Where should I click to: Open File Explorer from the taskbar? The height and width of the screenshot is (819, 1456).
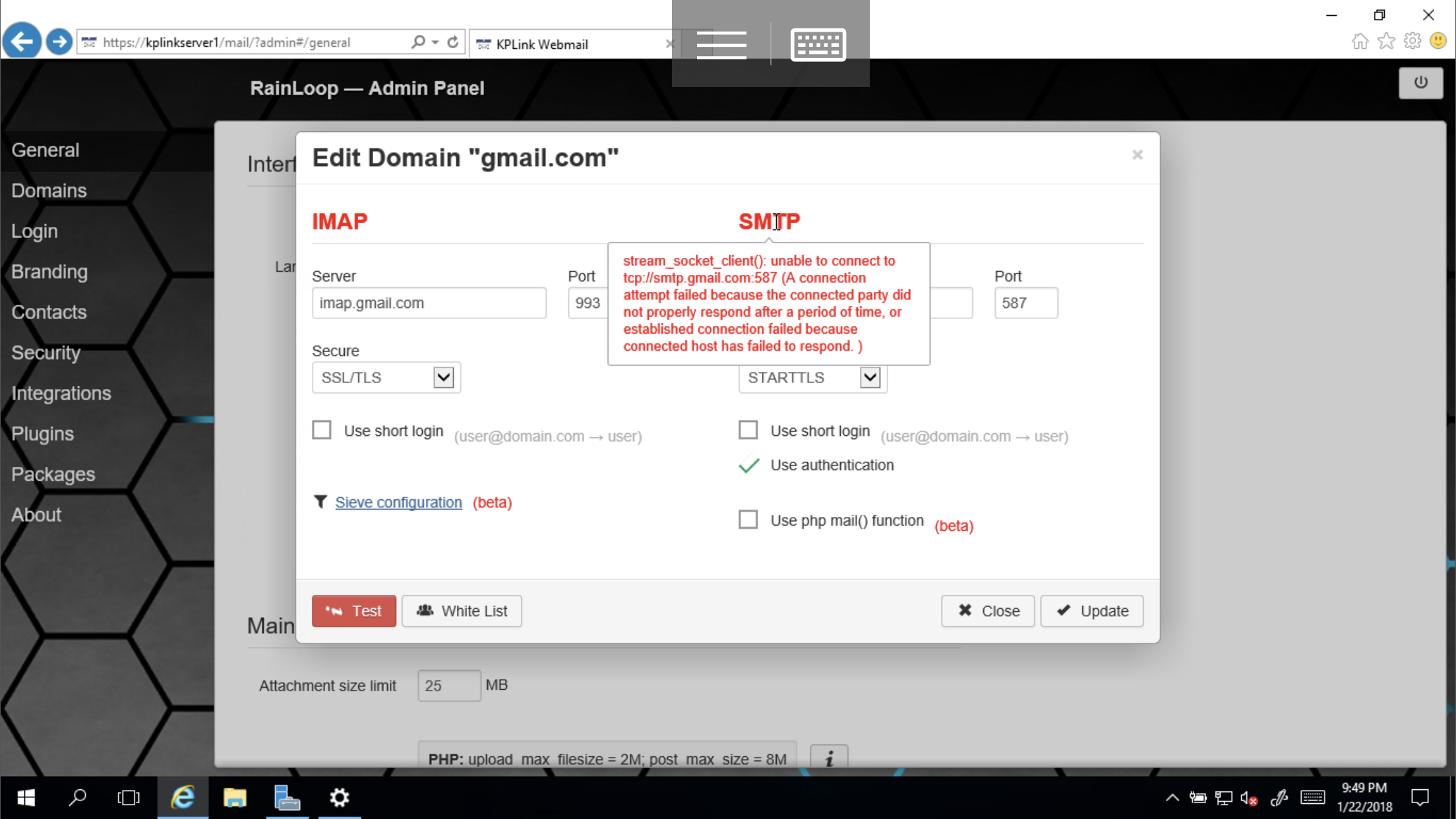pyautogui.click(x=235, y=797)
